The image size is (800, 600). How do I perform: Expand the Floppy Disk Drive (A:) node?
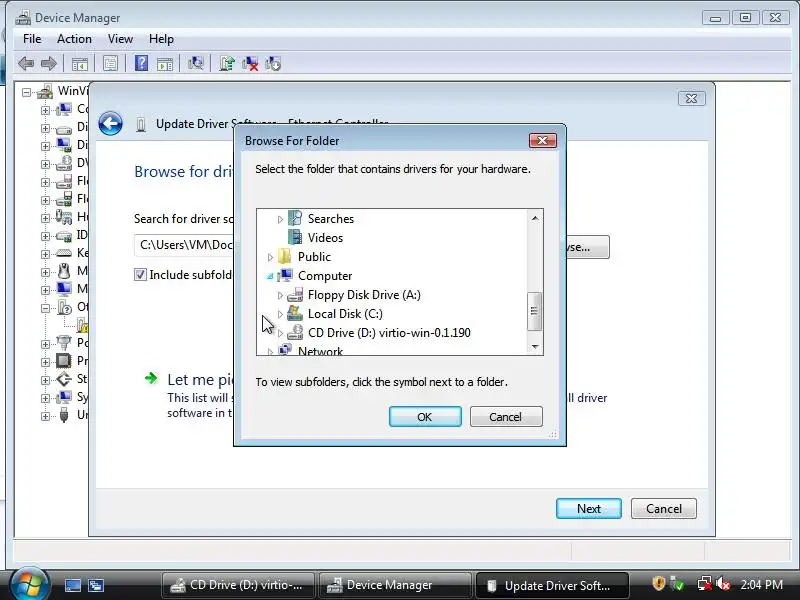(280, 295)
